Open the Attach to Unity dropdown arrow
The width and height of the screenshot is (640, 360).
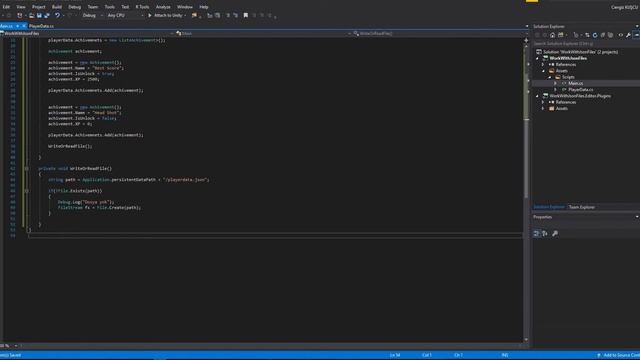185,16
